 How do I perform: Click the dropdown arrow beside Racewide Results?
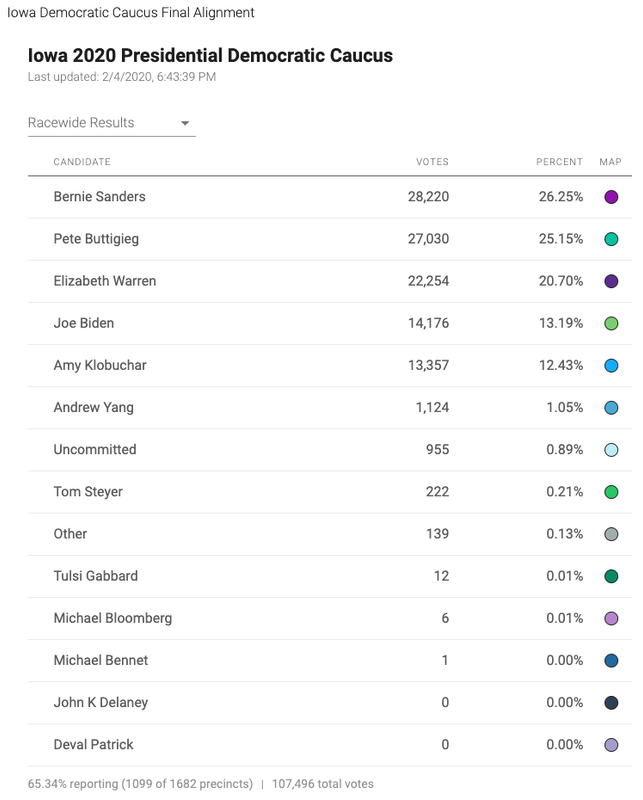click(185, 123)
